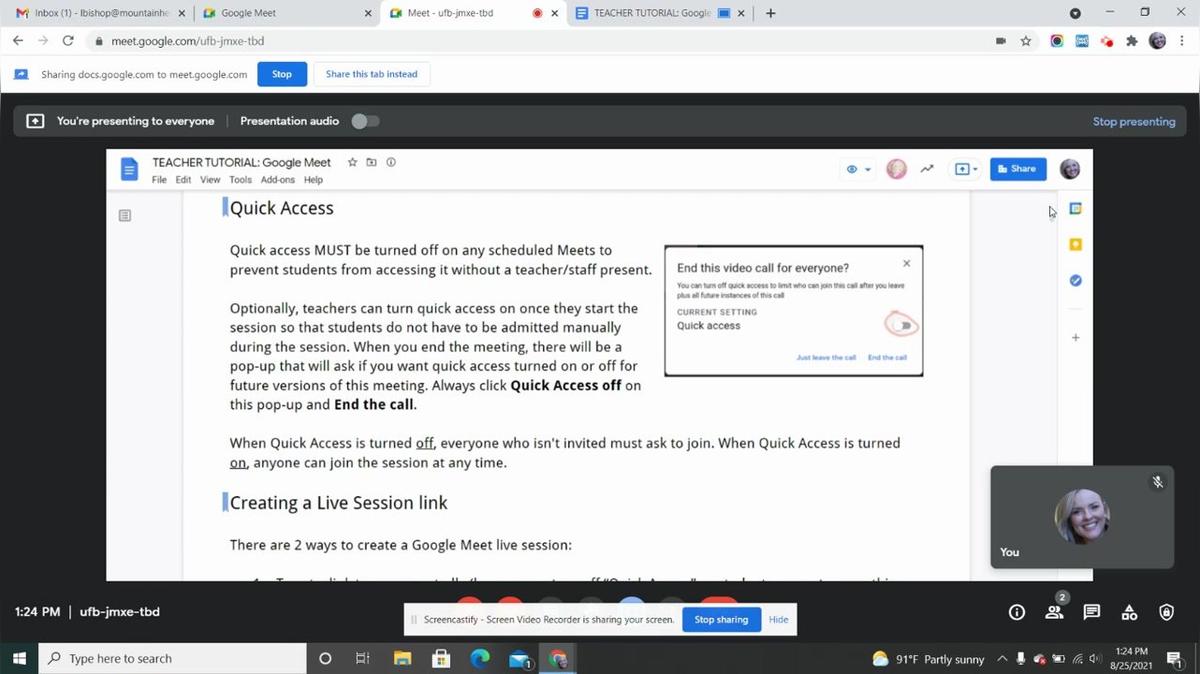Image resolution: width=1200 pixels, height=674 pixels.
Task: Open Google Keep in the Docs side panel
Action: 1076,244
